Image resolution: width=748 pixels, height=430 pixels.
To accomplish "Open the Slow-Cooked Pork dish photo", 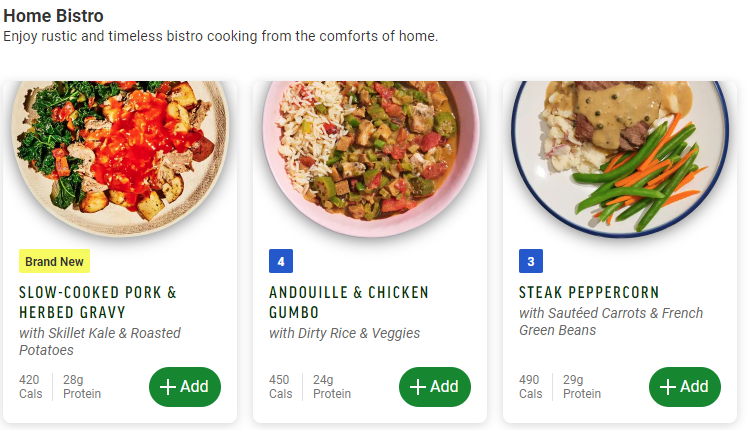I will 120,155.
